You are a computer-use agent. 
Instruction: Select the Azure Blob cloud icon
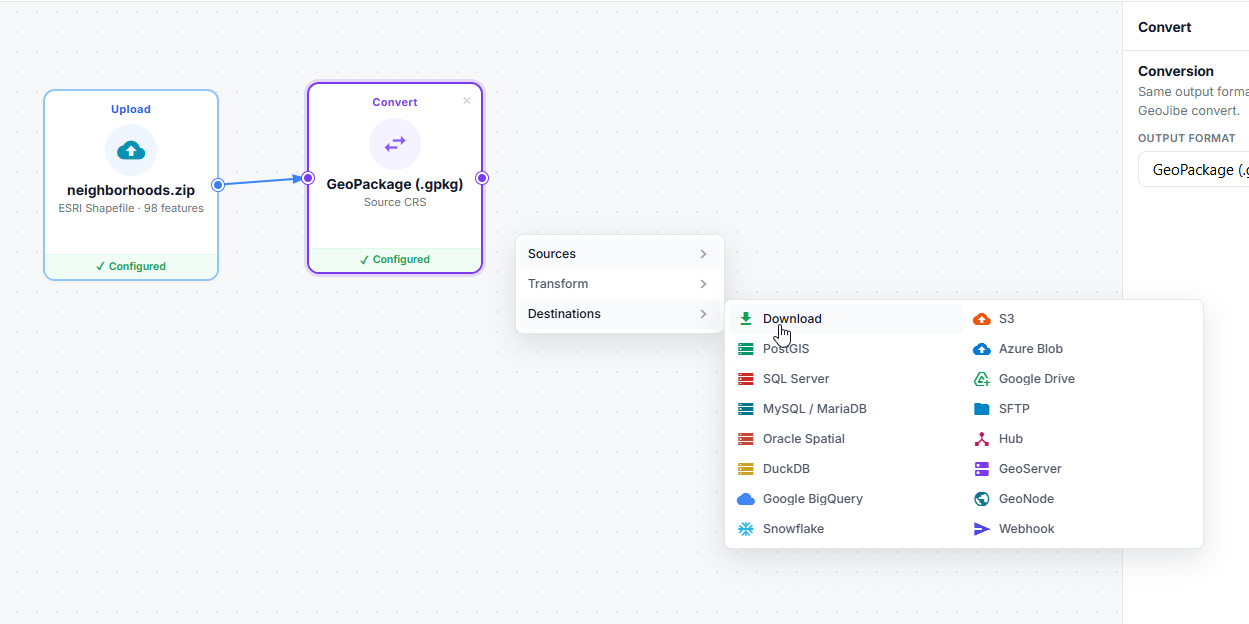[x=981, y=349]
